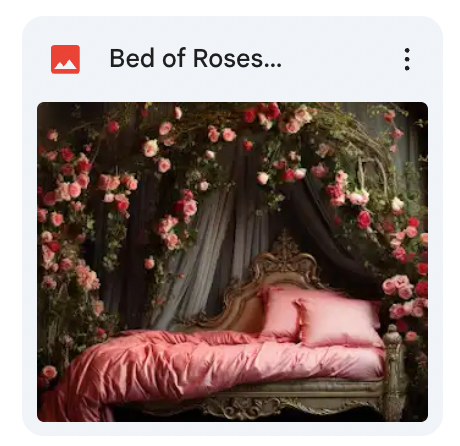Click the photo file icon beside the title
Screen dimensions: 460x446
pos(65,59)
